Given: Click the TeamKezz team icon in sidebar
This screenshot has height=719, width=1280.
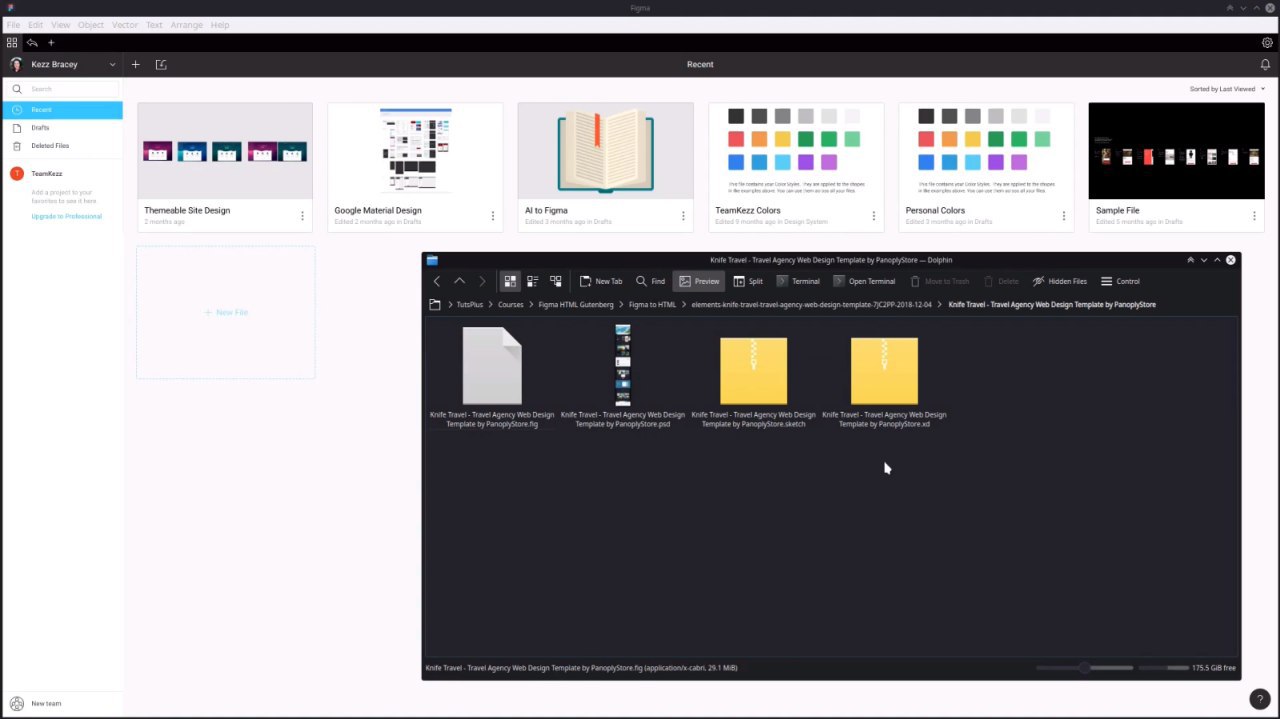Looking at the screenshot, I should [16, 173].
